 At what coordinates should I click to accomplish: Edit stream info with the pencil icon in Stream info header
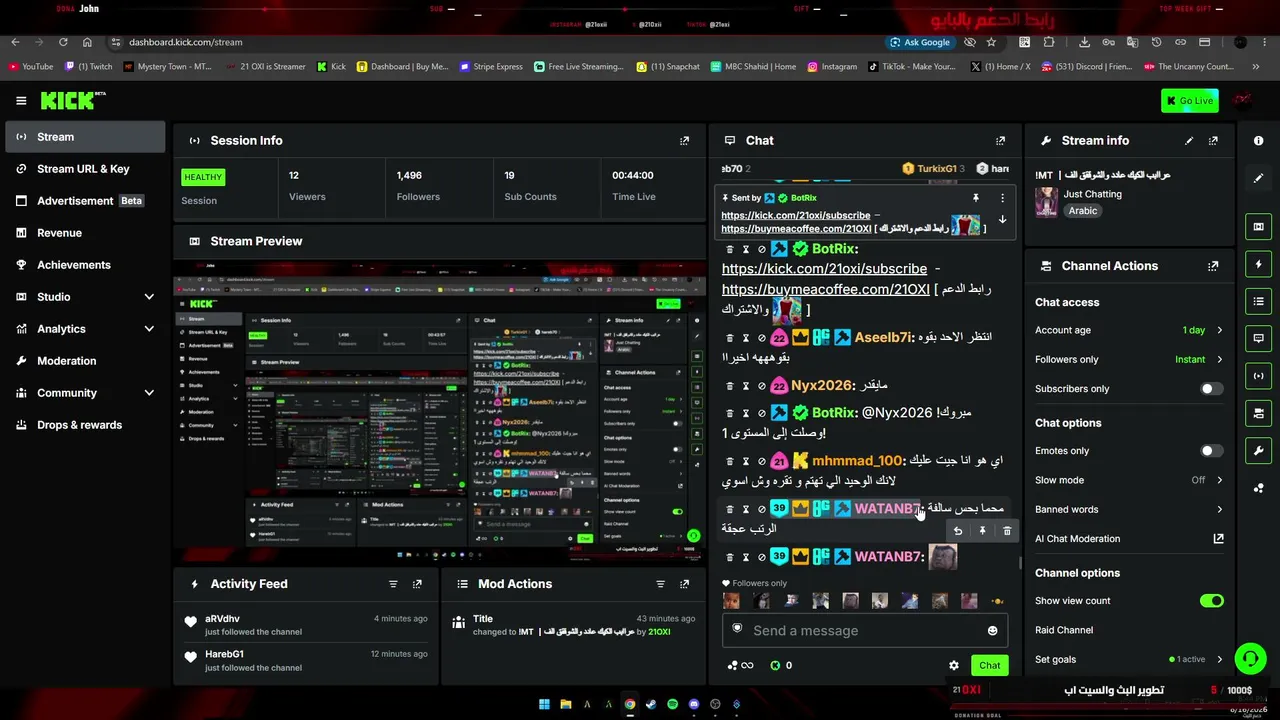click(1189, 141)
